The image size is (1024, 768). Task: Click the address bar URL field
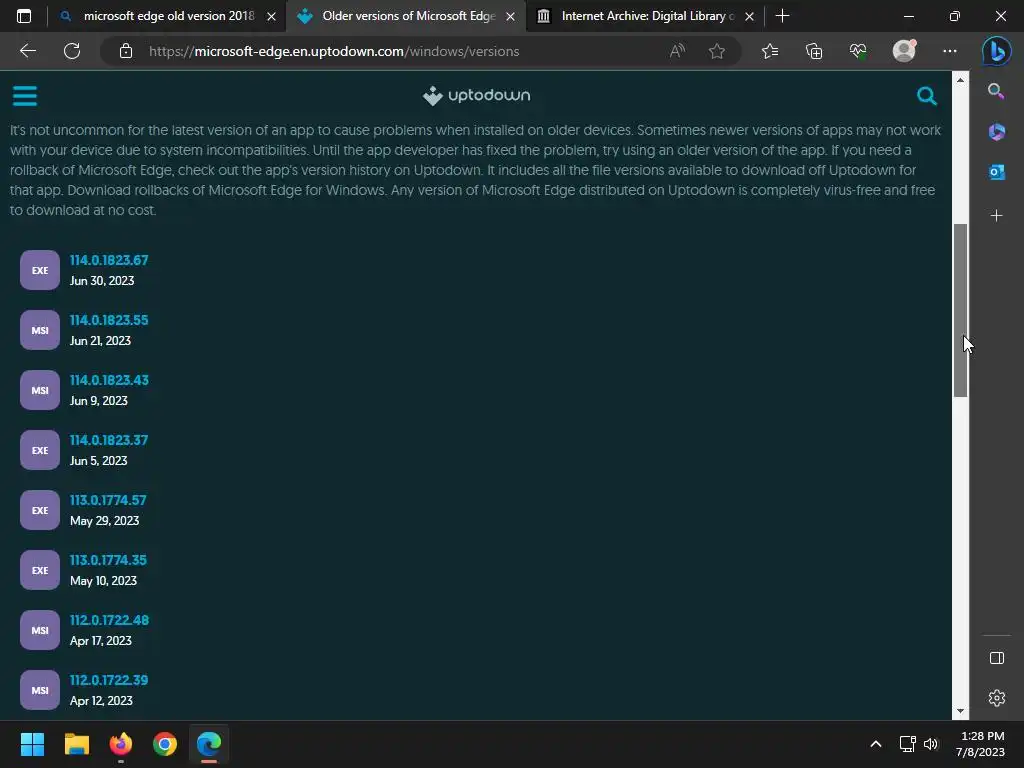point(334,51)
